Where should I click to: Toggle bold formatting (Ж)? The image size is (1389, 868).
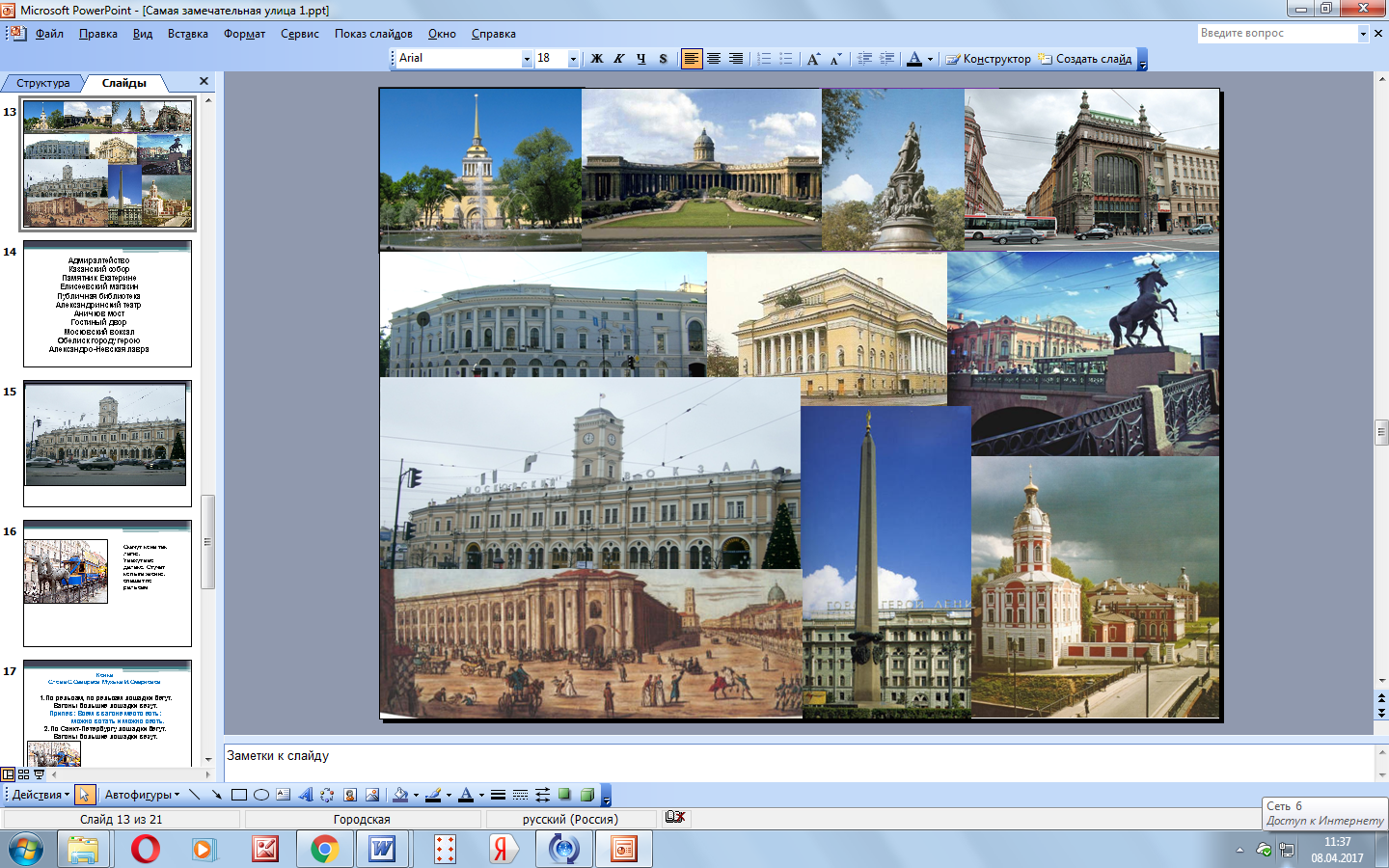pos(597,59)
